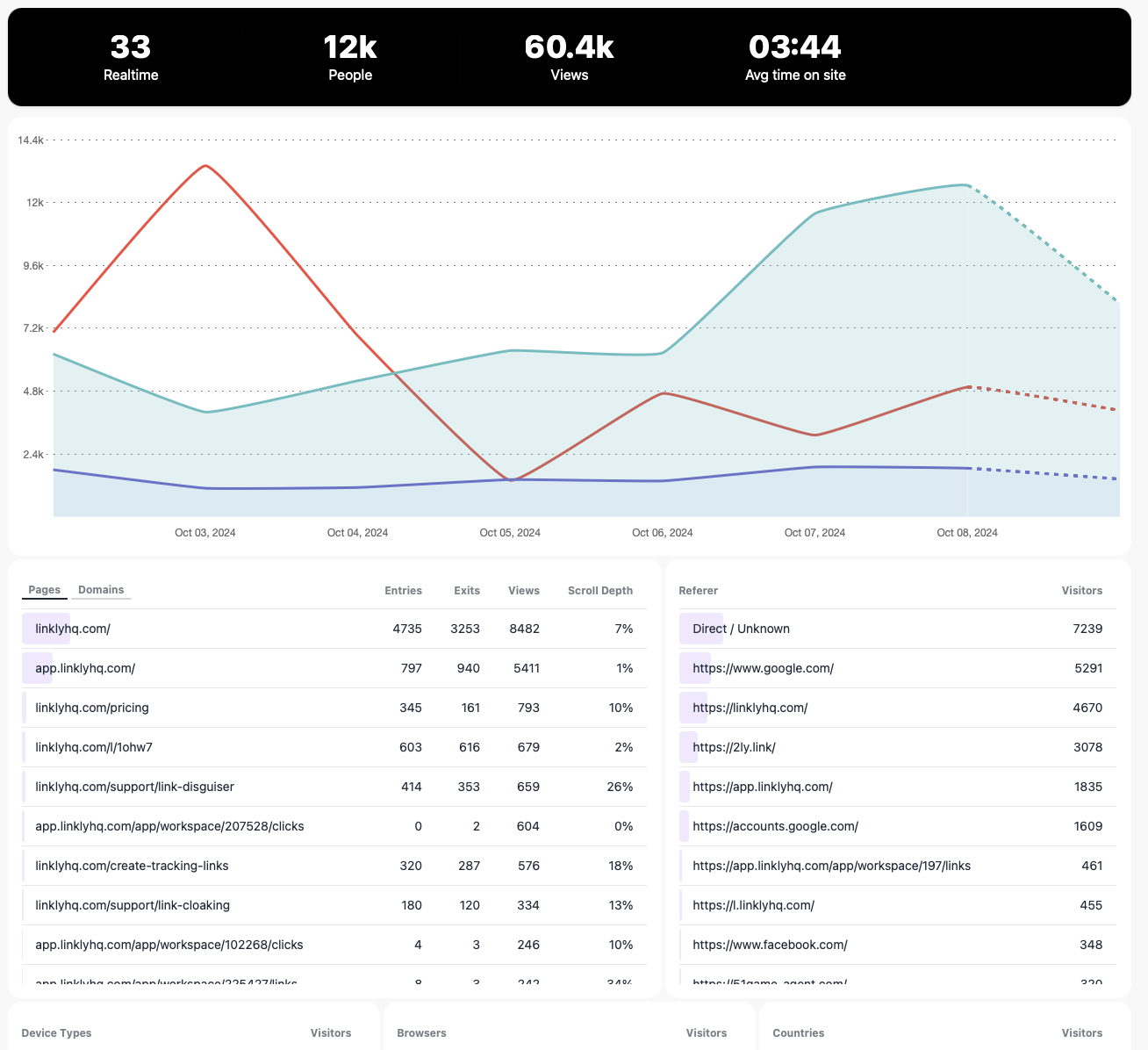Viewport: 1148px width, 1050px height.
Task: Sort pages by Exits column
Action: [467, 591]
